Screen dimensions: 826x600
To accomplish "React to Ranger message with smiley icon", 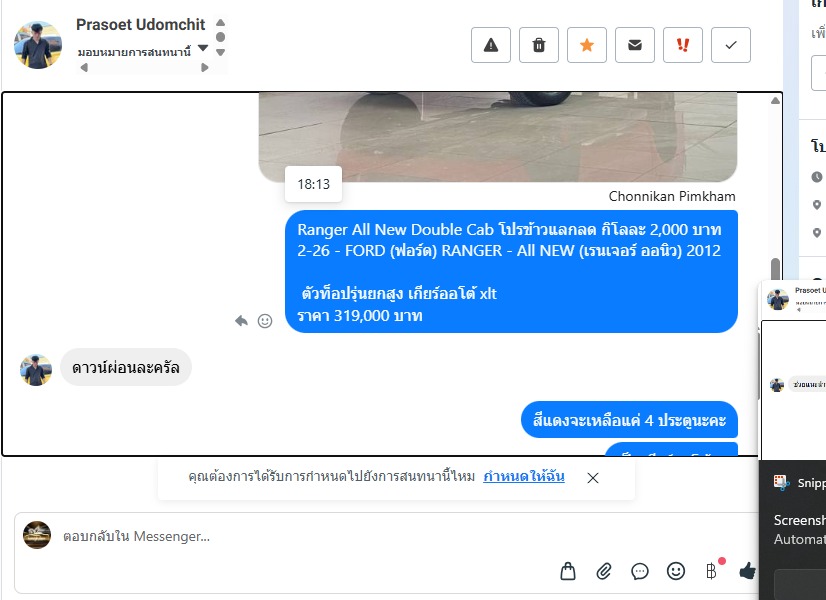I will pos(265,321).
